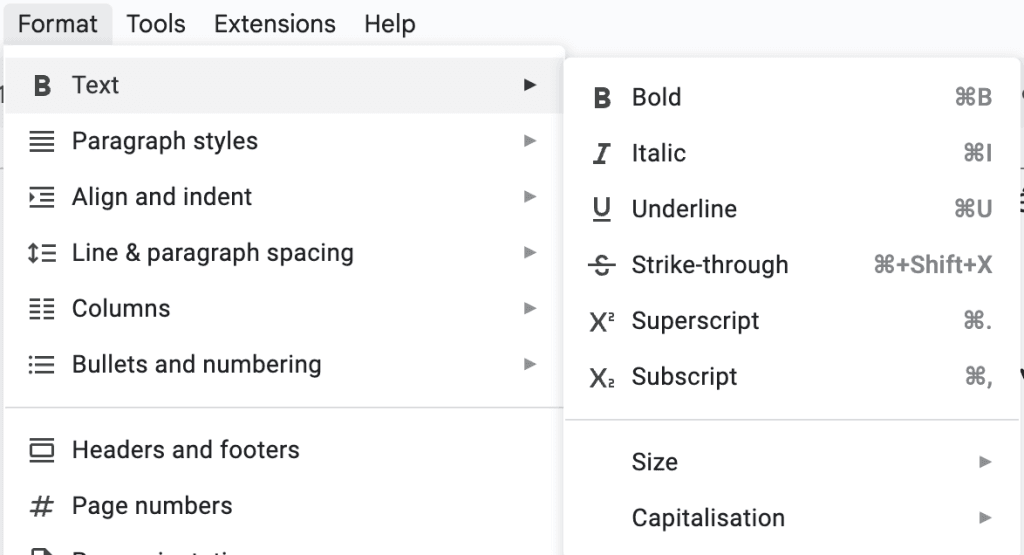Click the Columns icon
Screen dimensions: 1024x555
[x=42, y=309]
